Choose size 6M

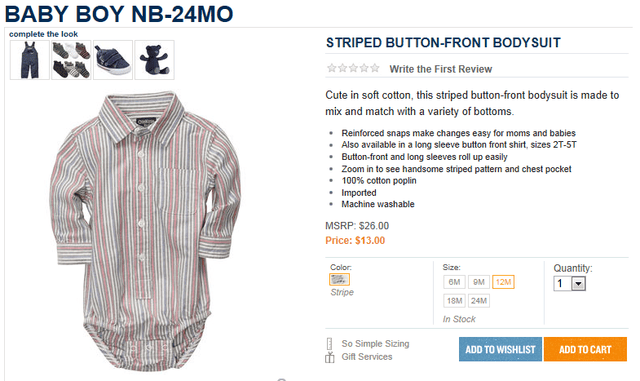(x=454, y=282)
